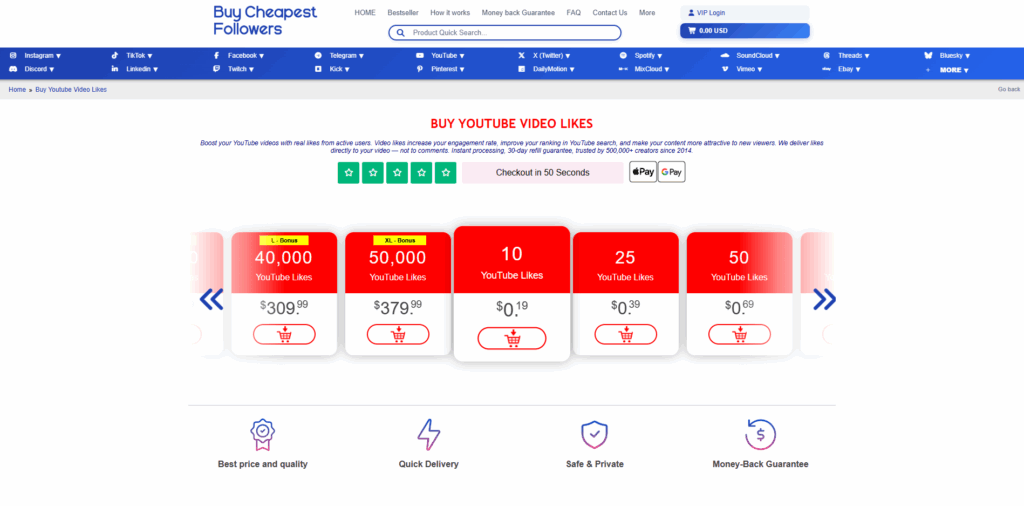
Task: Open the HOME menu item
Action: pyautogui.click(x=365, y=12)
